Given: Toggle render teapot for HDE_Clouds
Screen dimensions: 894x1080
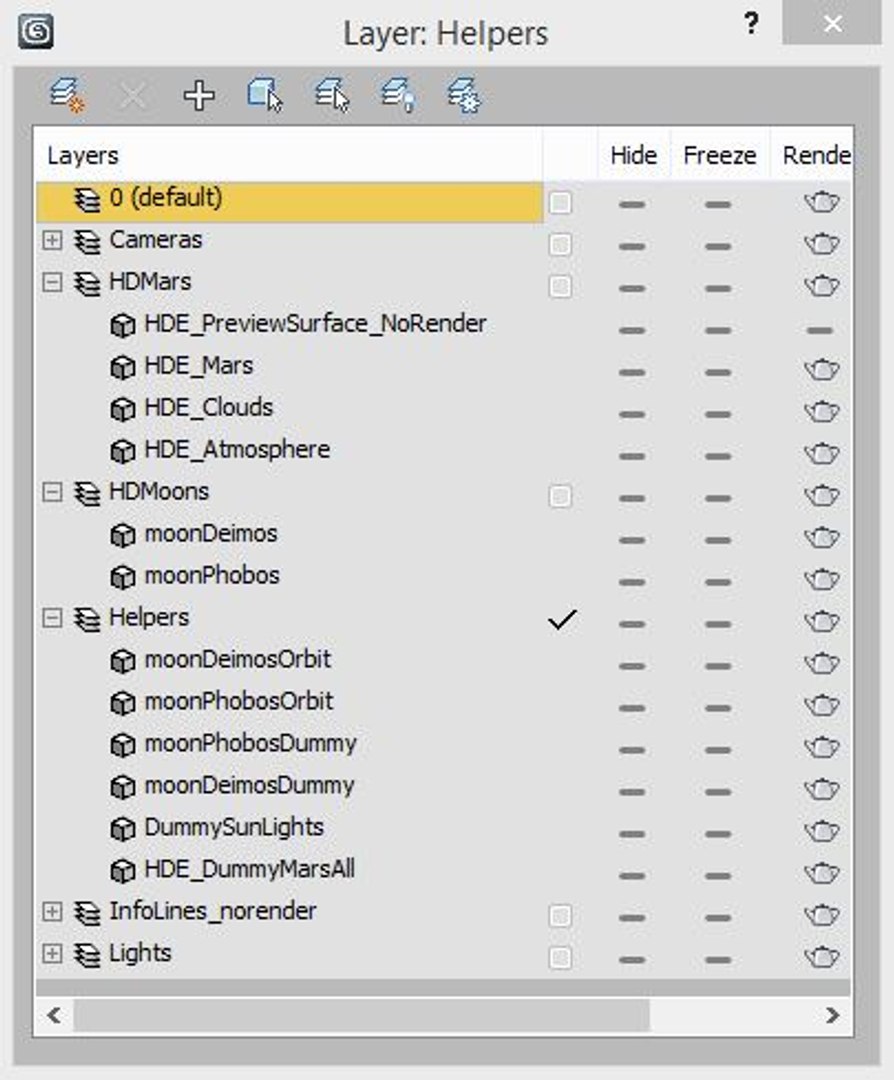Looking at the screenshot, I should [x=822, y=412].
